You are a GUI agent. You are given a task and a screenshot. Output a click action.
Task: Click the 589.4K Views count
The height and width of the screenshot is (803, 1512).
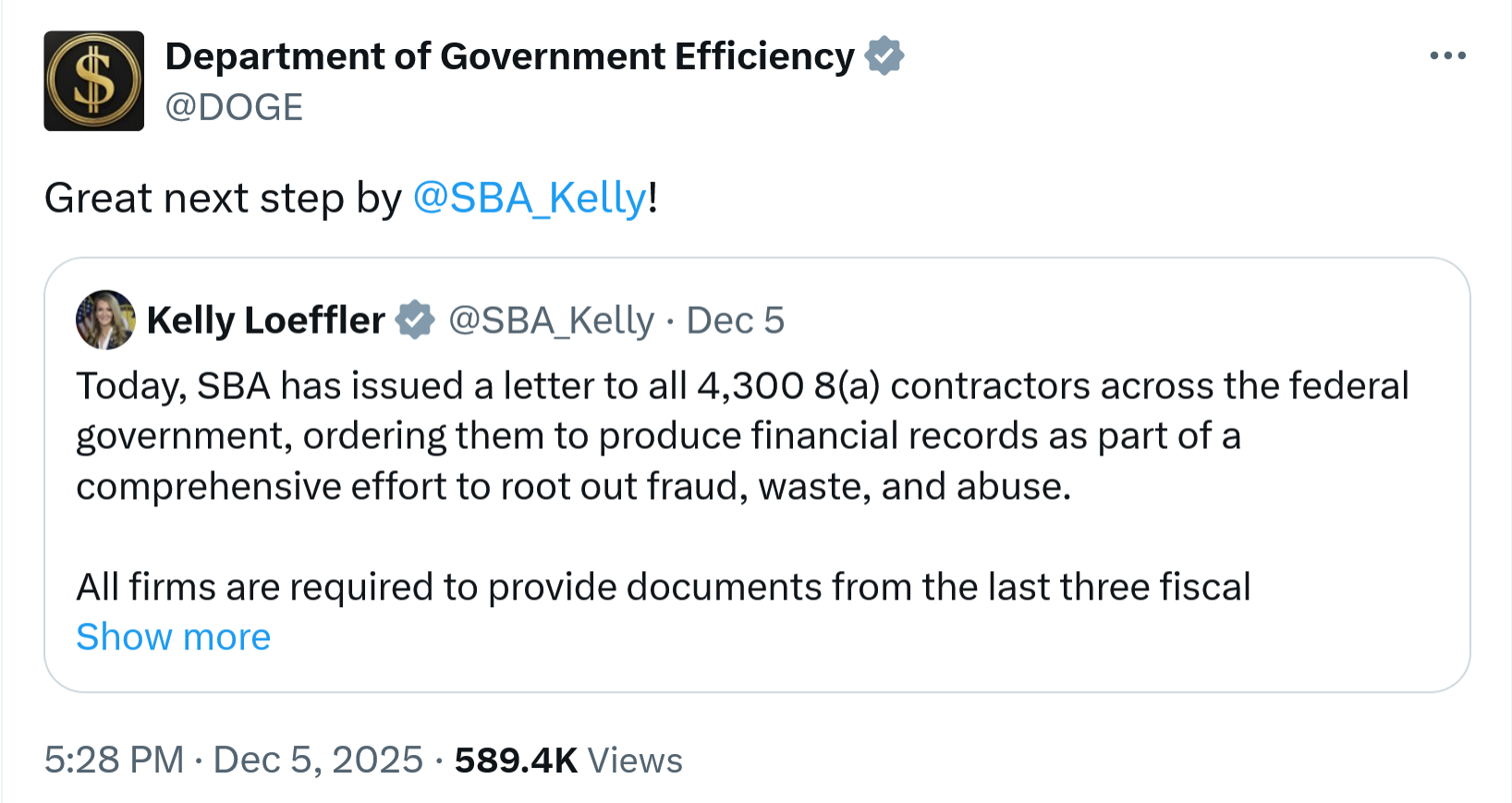pyautogui.click(x=568, y=760)
